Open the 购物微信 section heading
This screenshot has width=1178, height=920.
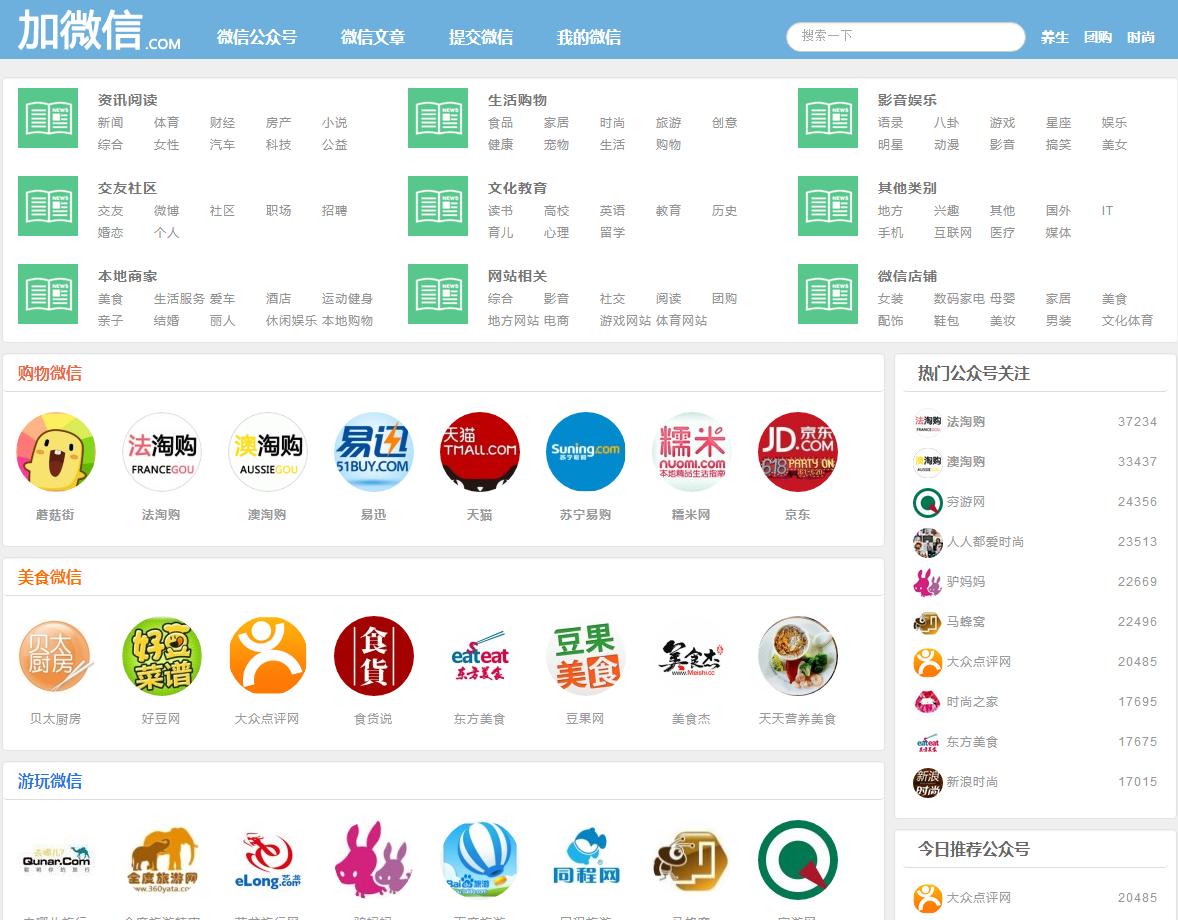point(50,373)
